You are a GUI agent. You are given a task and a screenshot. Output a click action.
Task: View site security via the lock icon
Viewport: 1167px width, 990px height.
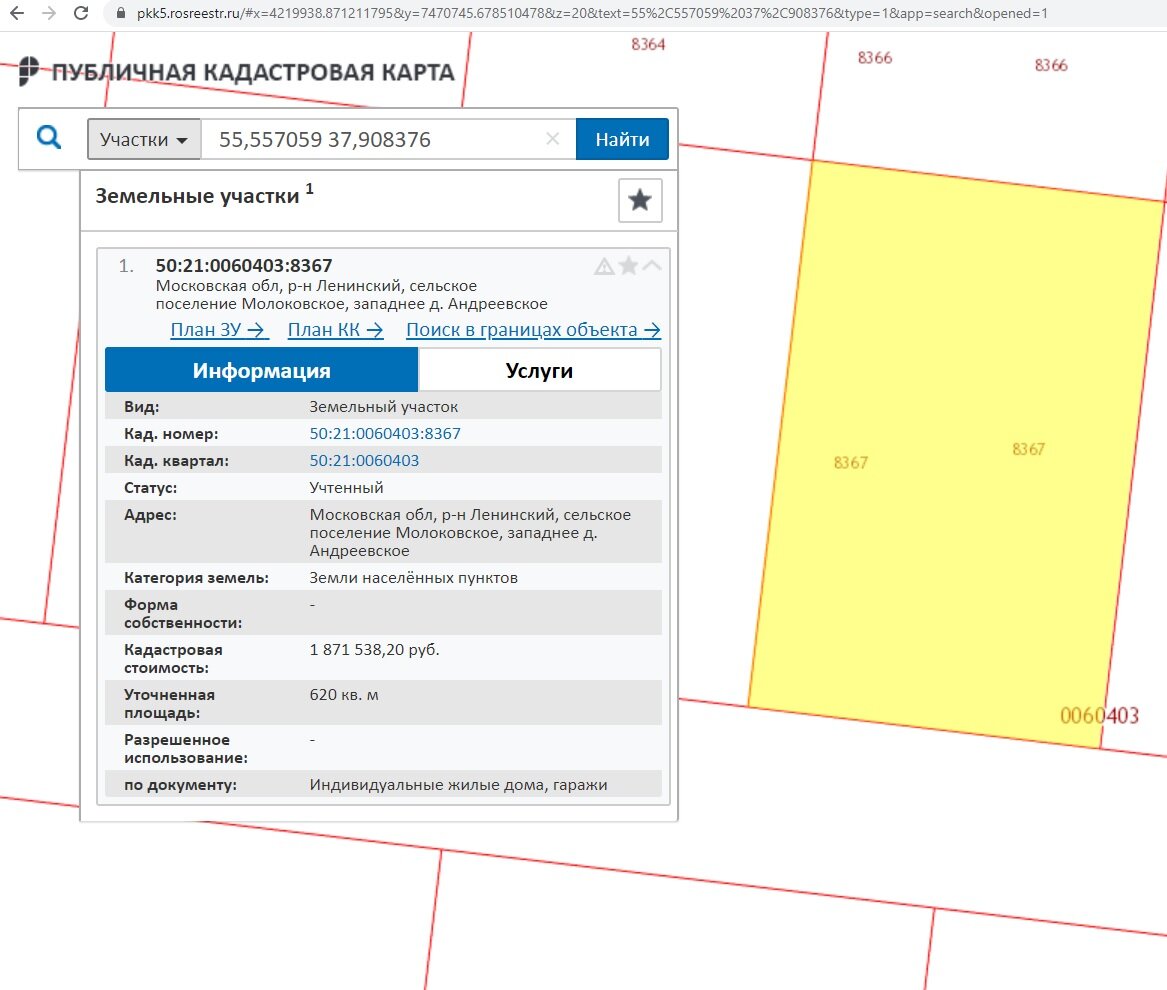(121, 13)
